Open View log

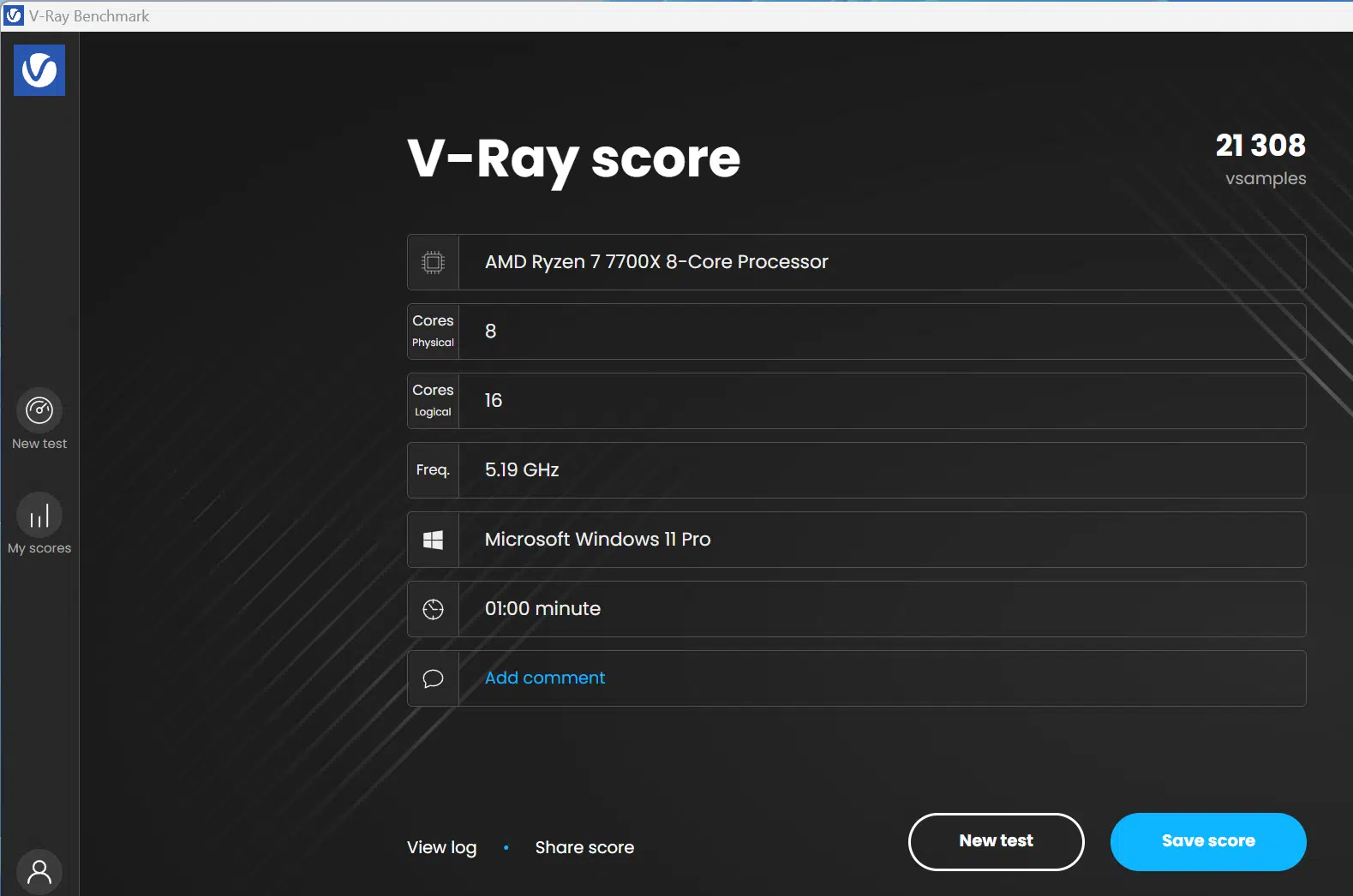click(x=442, y=847)
